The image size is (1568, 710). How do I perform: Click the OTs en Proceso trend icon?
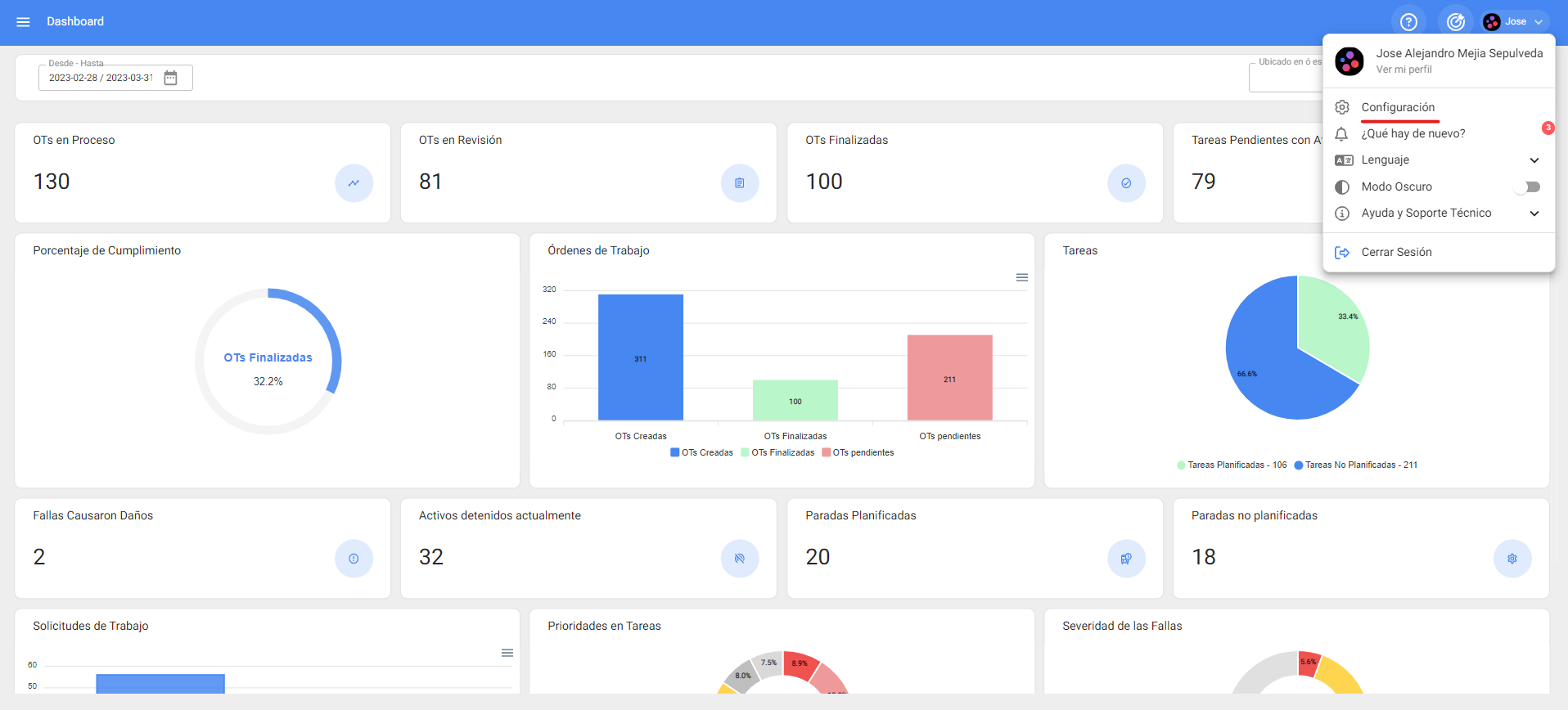pos(354,183)
